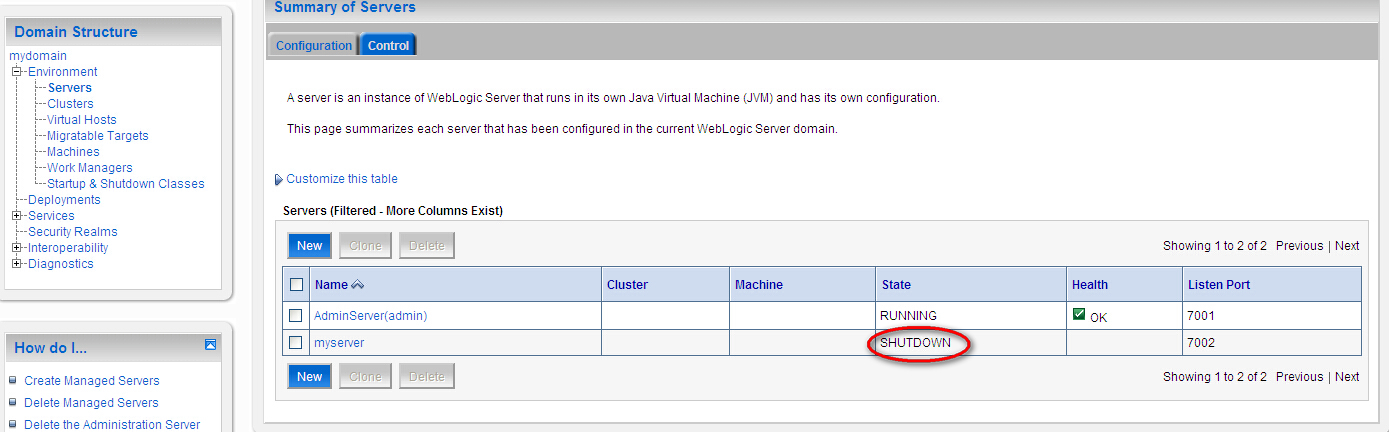Click the Domain Structure panel title

(x=76, y=32)
